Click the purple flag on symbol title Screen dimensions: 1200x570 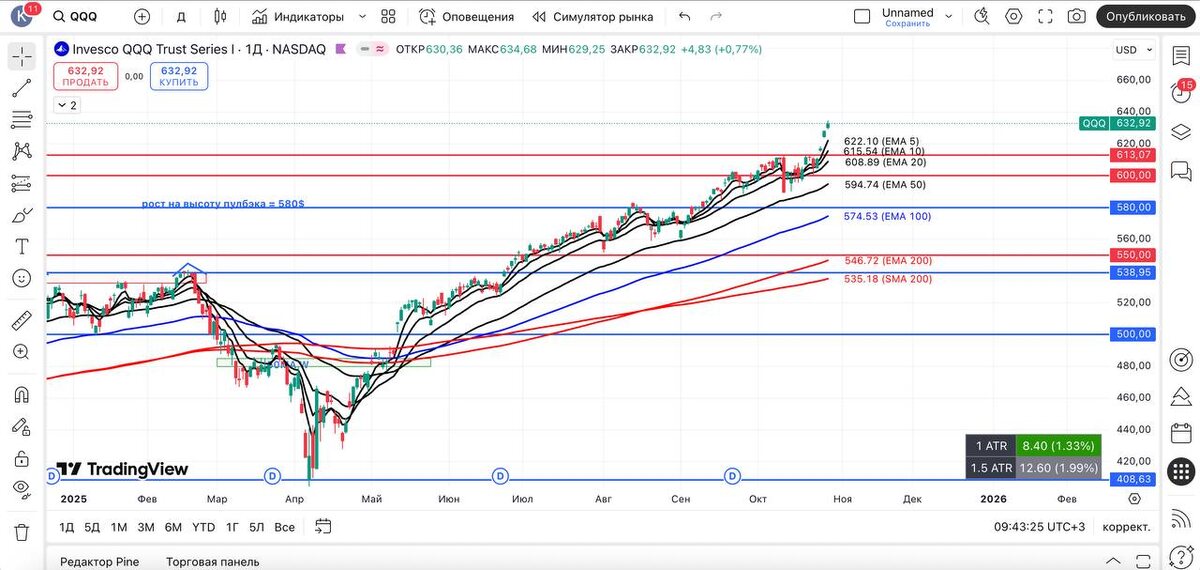tap(341, 48)
